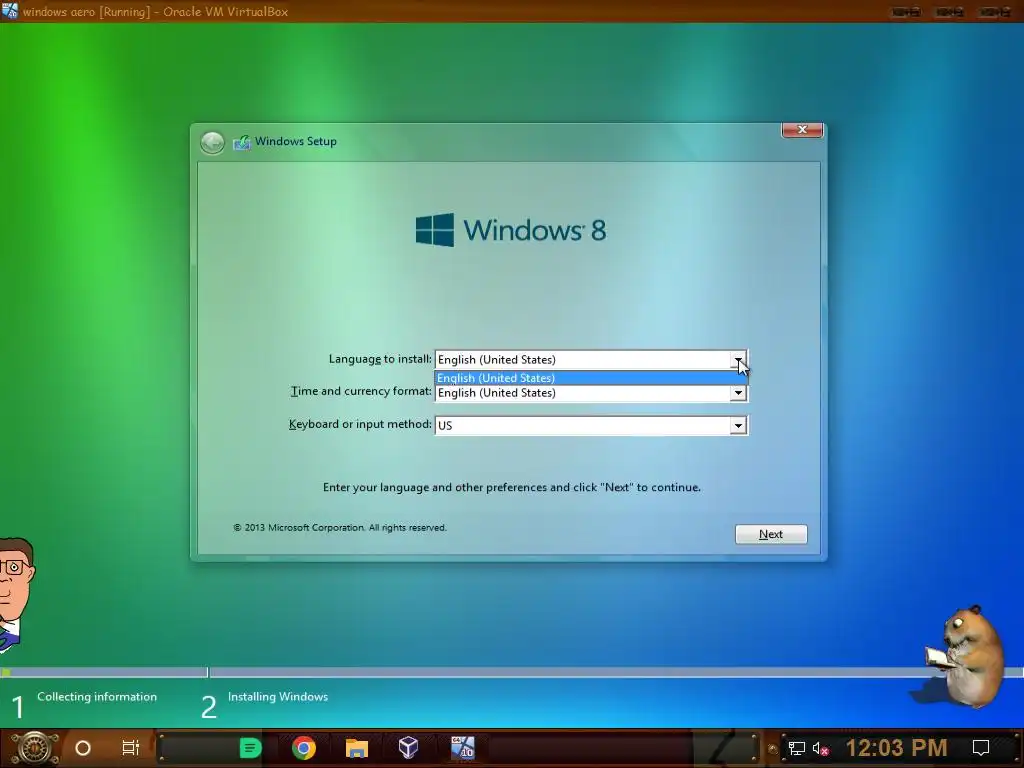Open VirtualBox Manager cube icon on taskbar
Viewport: 1024px width, 768px height.
pyautogui.click(x=408, y=748)
